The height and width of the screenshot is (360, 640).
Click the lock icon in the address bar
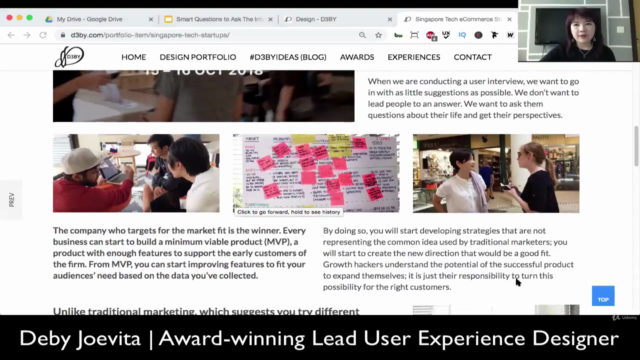point(62,35)
